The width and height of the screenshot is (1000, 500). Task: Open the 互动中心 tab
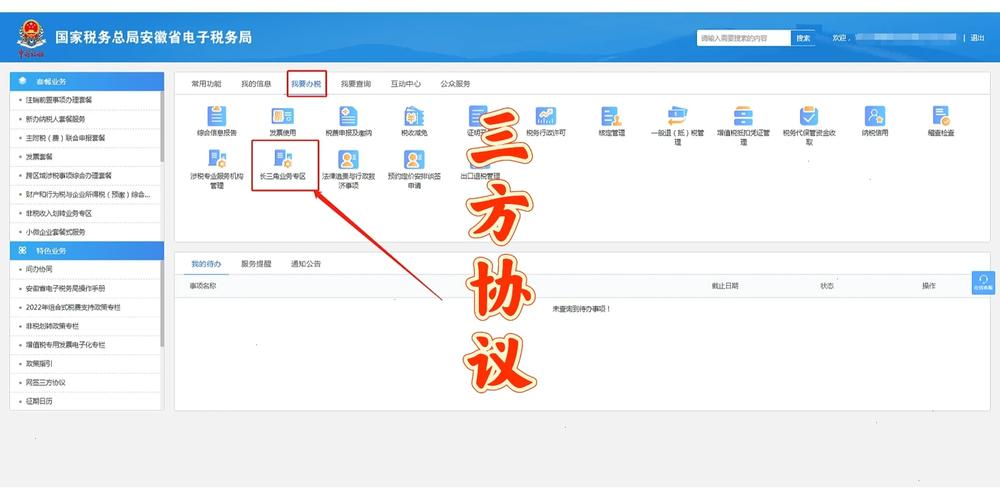pyautogui.click(x=406, y=84)
